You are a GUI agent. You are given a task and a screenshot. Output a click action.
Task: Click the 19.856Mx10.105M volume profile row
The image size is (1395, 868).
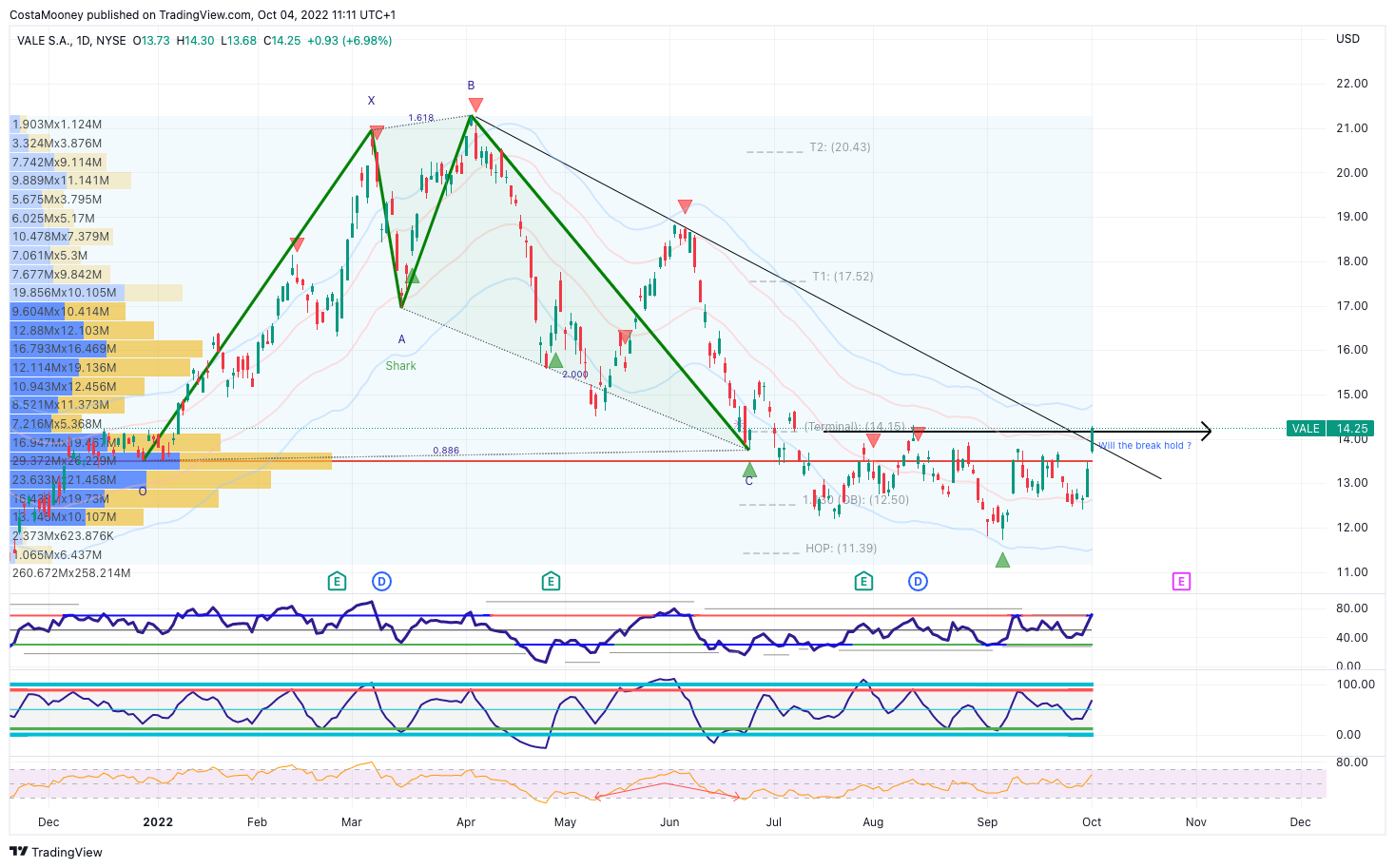pyautogui.click(x=64, y=293)
